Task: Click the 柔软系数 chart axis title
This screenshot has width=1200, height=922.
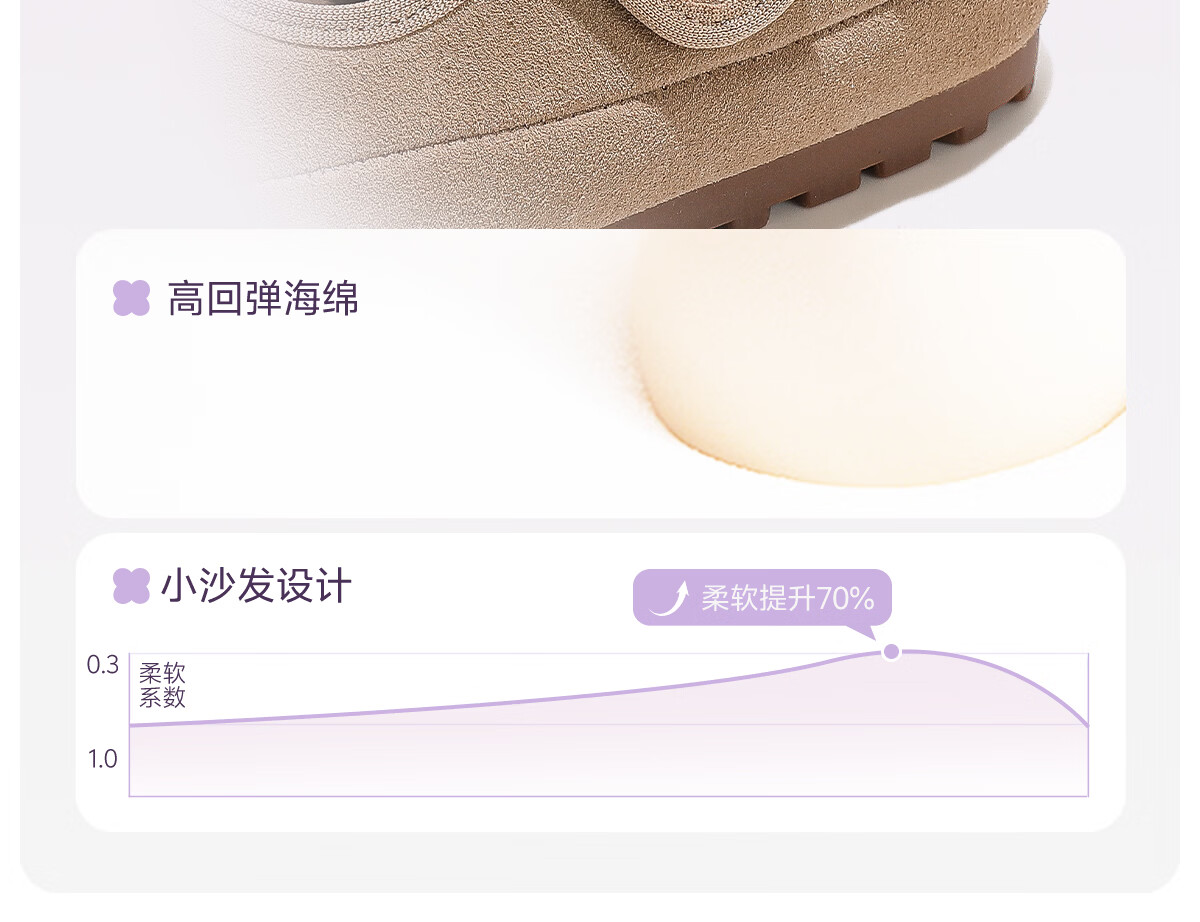Action: click(x=162, y=685)
